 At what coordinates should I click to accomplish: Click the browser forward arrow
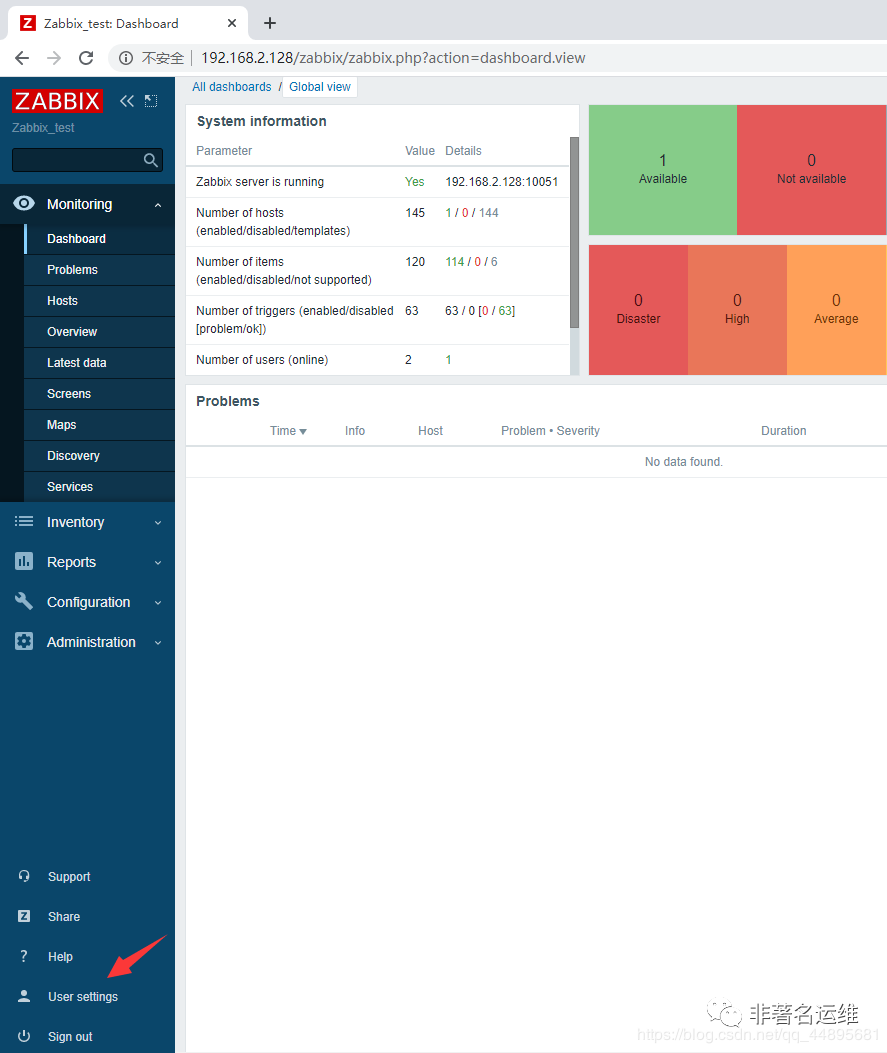tap(54, 58)
